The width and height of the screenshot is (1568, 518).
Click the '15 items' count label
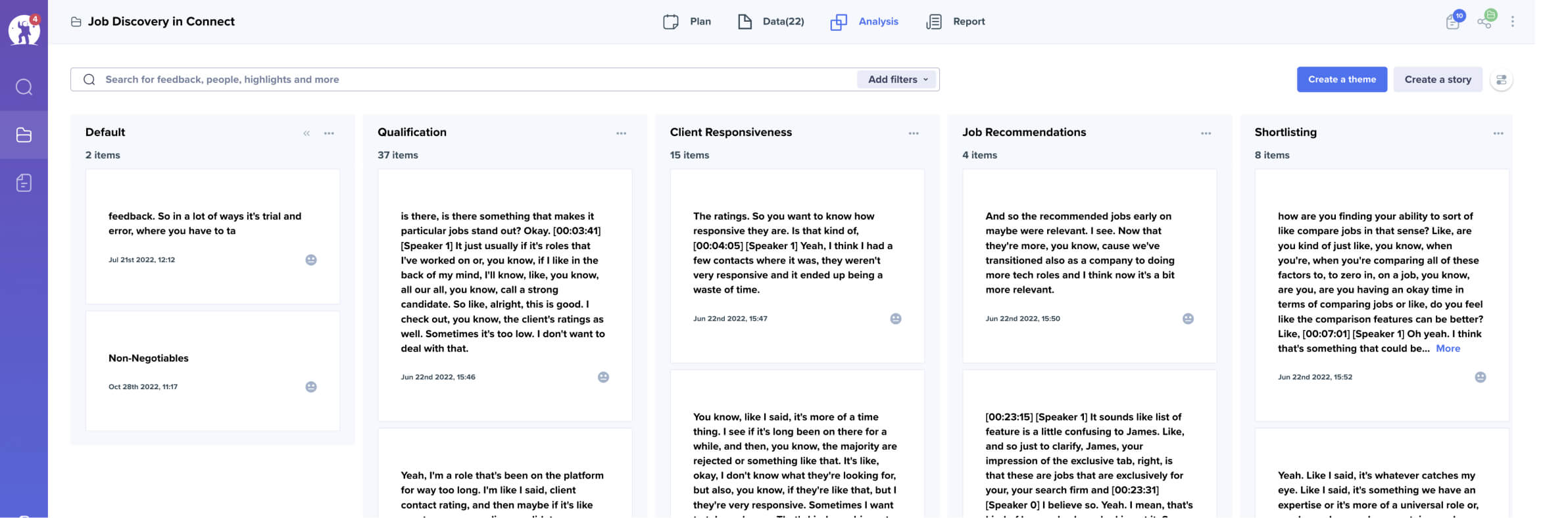coord(689,155)
